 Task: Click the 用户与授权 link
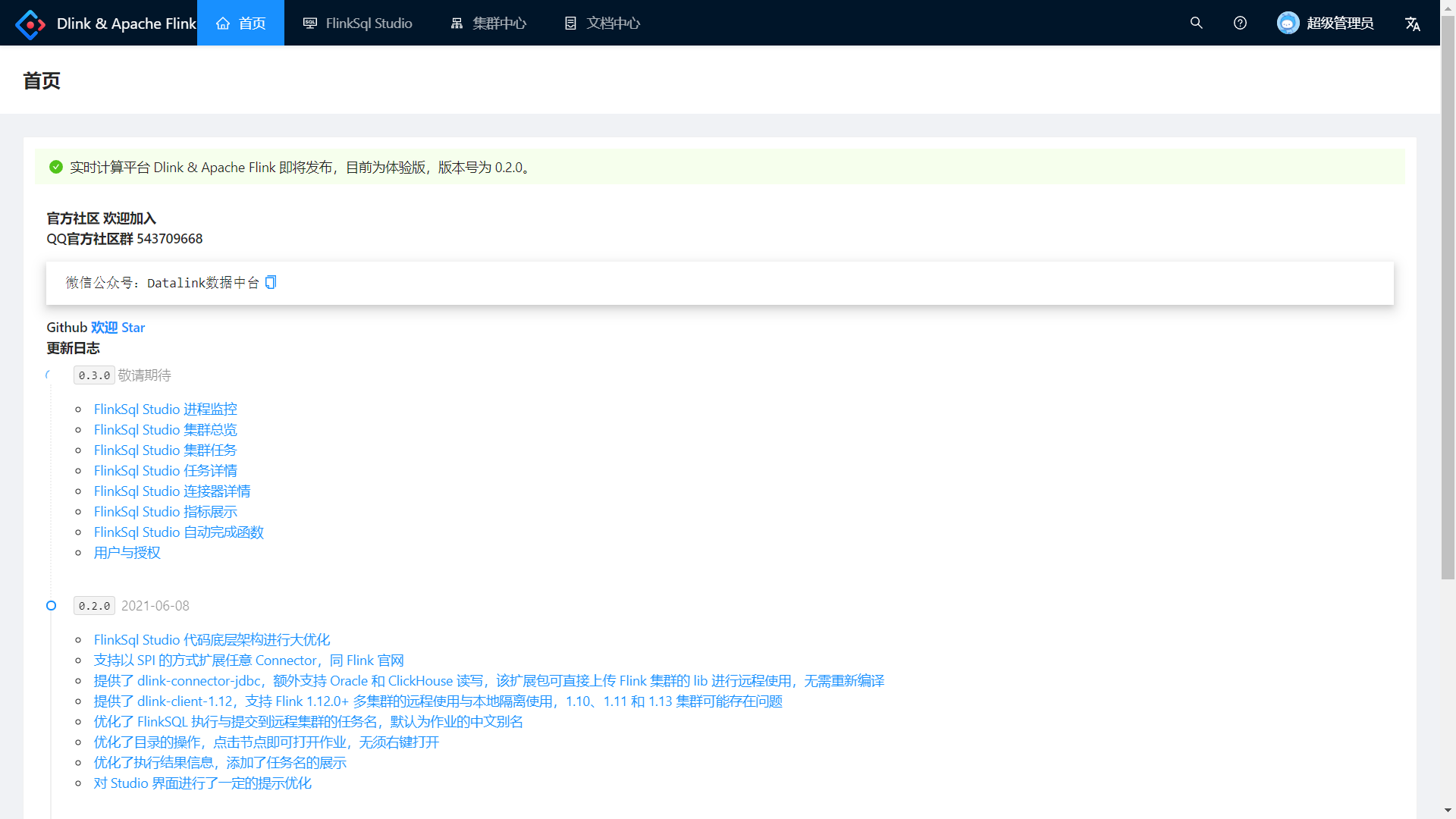pyautogui.click(x=127, y=552)
